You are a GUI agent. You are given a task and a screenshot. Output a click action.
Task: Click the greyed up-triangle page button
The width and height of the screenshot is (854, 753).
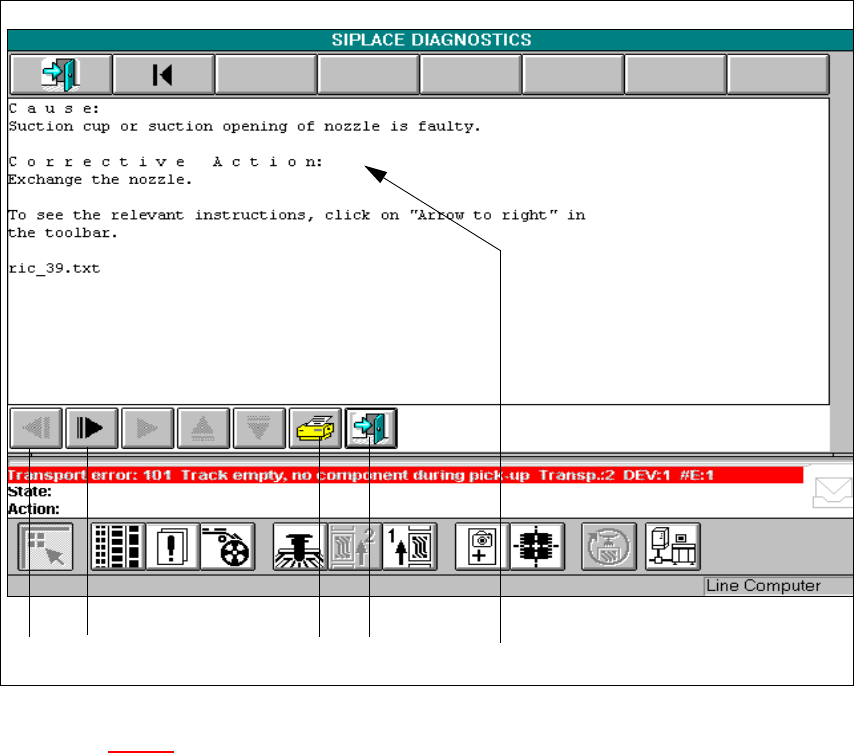[203, 428]
